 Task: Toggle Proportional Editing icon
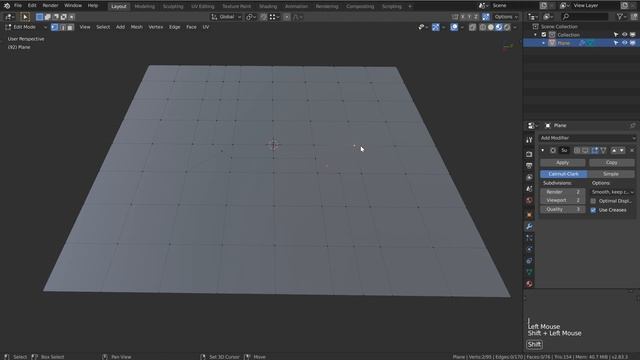coord(287,17)
